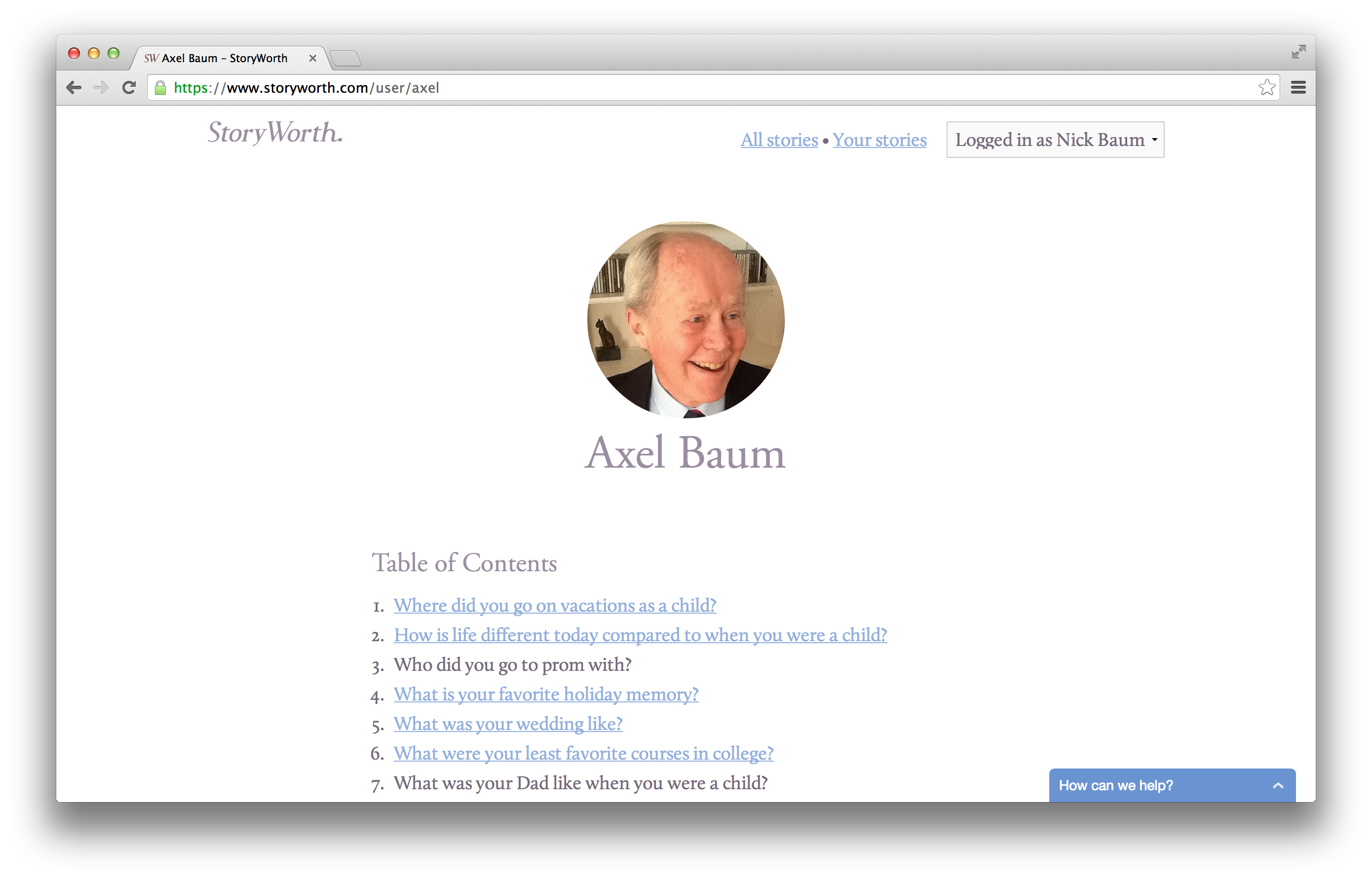Close the Axel Baum tab
This screenshot has width=1372, height=880.
click(x=313, y=58)
